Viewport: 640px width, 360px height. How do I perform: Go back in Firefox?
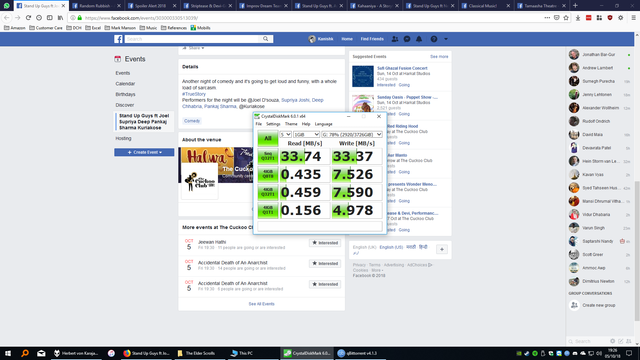point(7,18)
